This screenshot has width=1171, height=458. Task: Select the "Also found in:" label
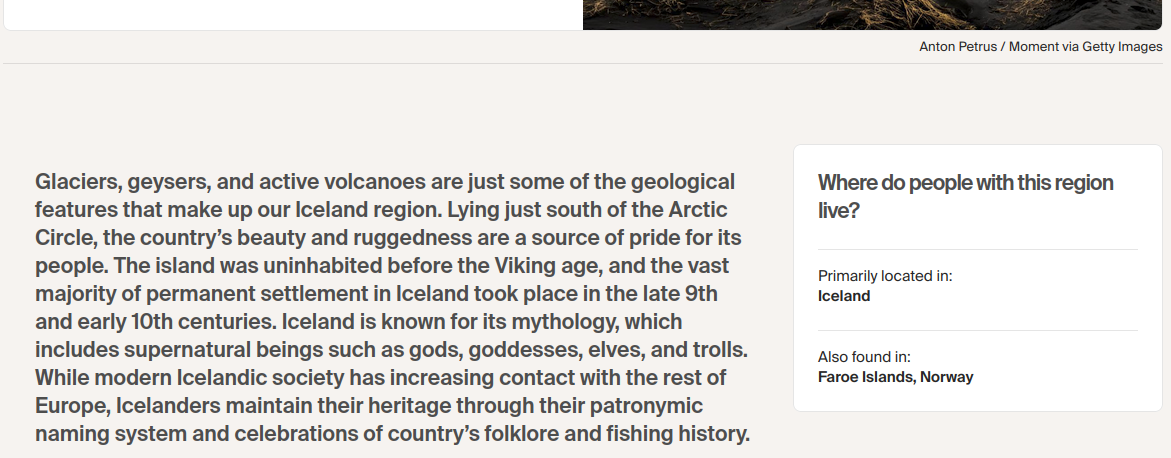click(864, 357)
